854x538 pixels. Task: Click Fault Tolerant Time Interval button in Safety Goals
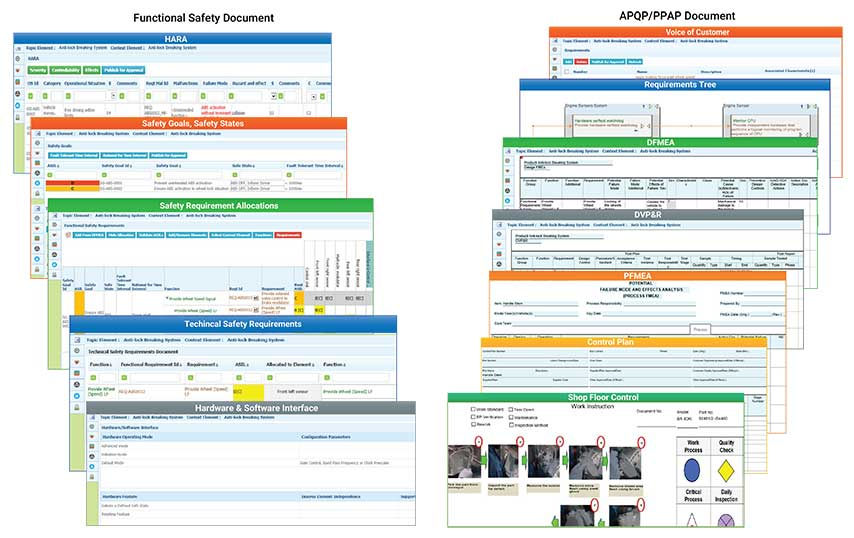pos(74,155)
